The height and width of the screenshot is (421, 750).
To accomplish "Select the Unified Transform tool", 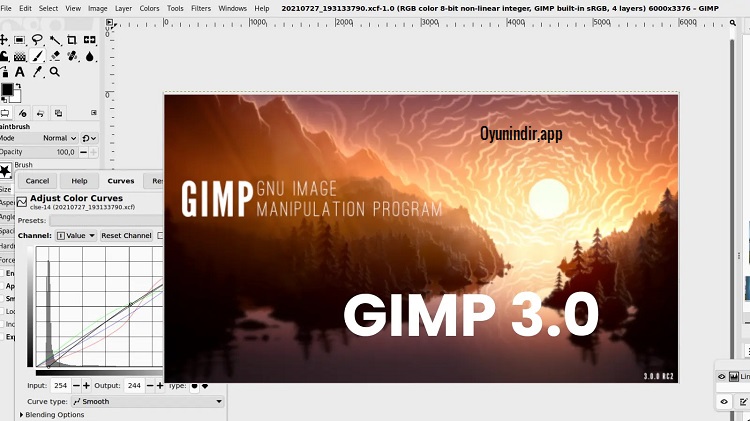I will click(x=89, y=40).
